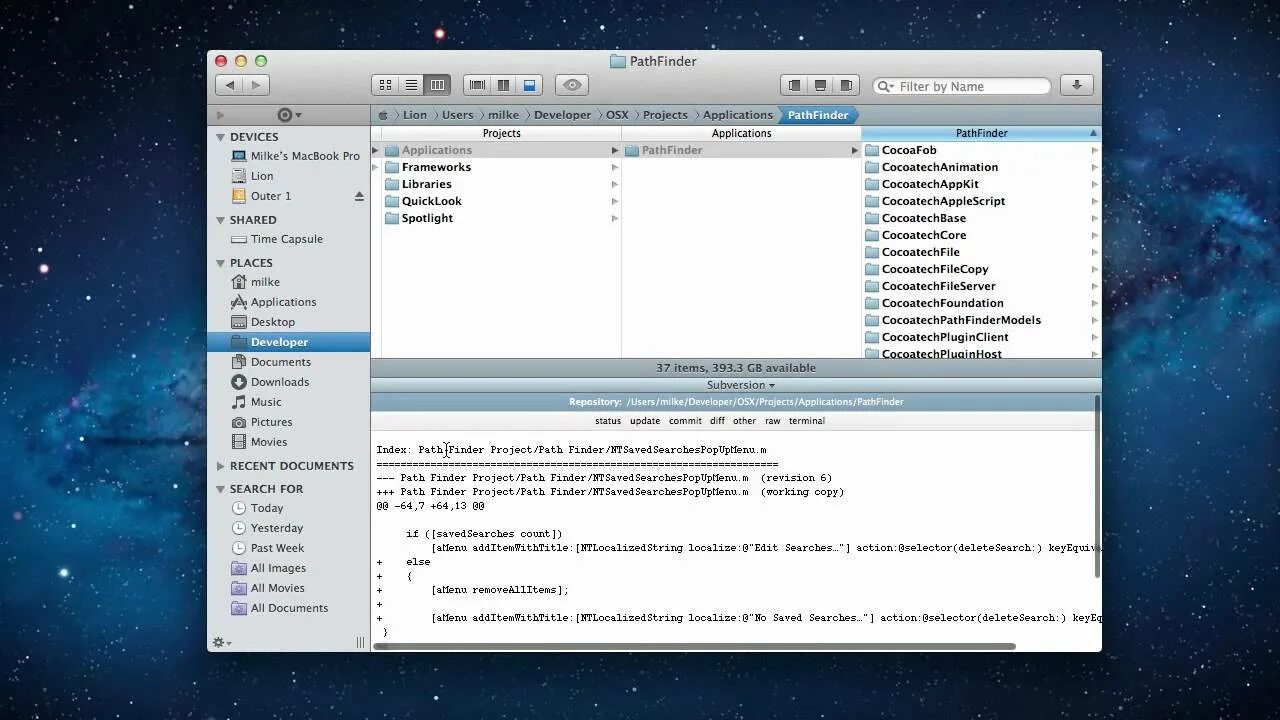
Task: Select Applications in the path bar
Action: [x=738, y=115]
